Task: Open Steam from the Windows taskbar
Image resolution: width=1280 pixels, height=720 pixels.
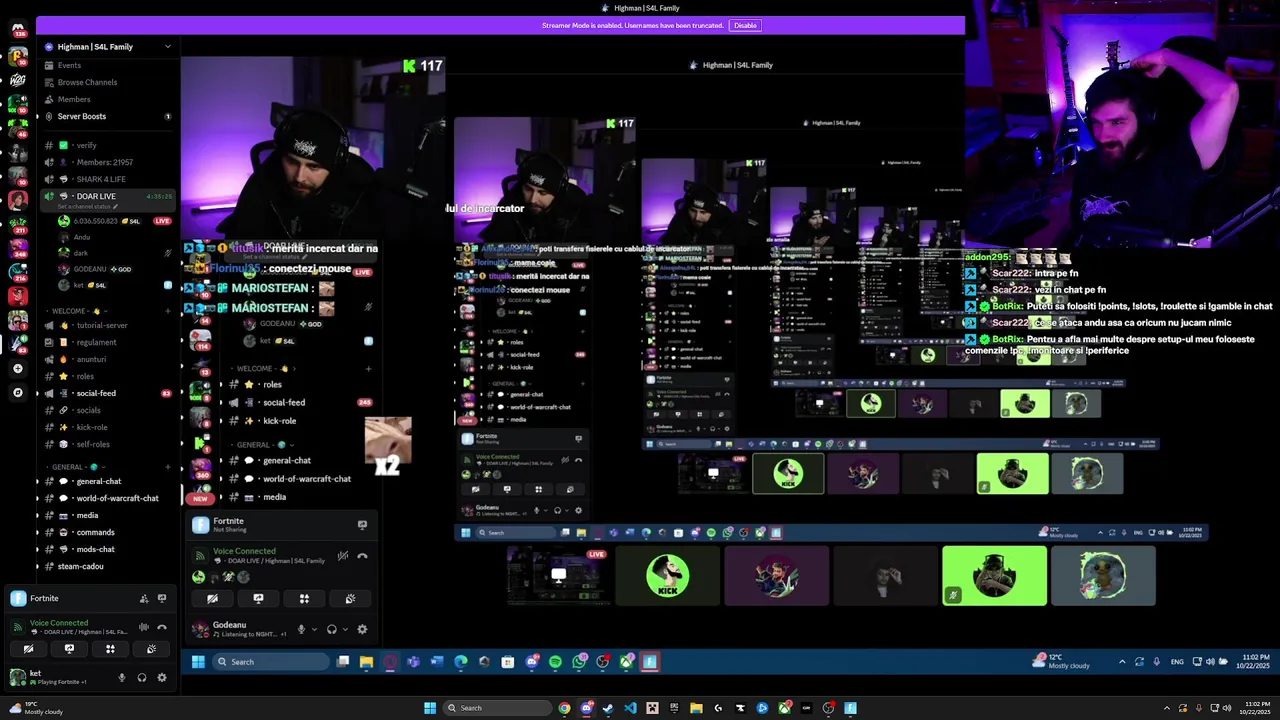Action: coord(608,708)
